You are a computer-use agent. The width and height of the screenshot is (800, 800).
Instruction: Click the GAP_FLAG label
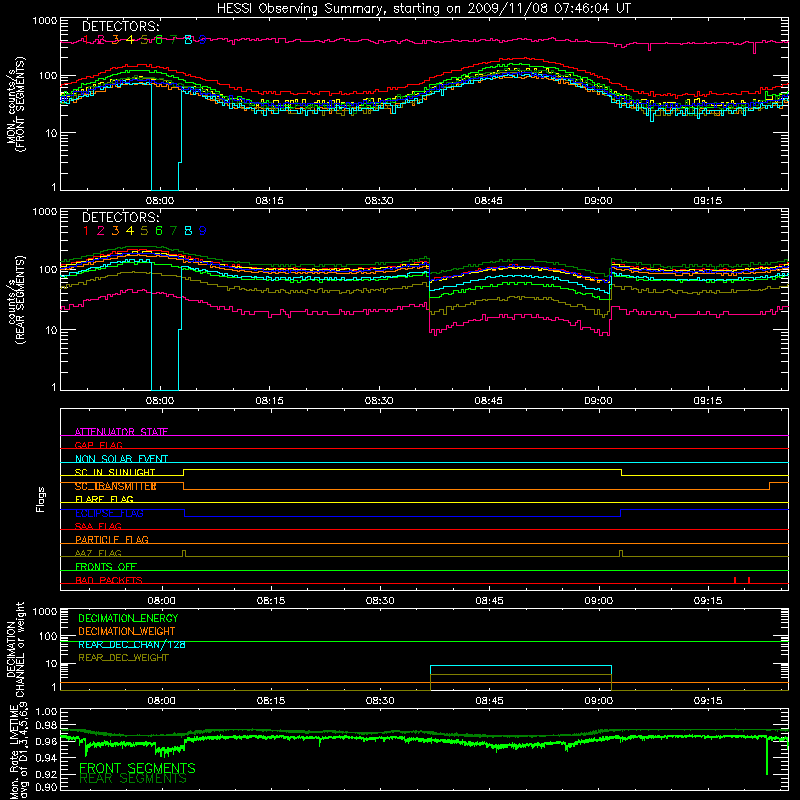pyautogui.click(x=98, y=445)
